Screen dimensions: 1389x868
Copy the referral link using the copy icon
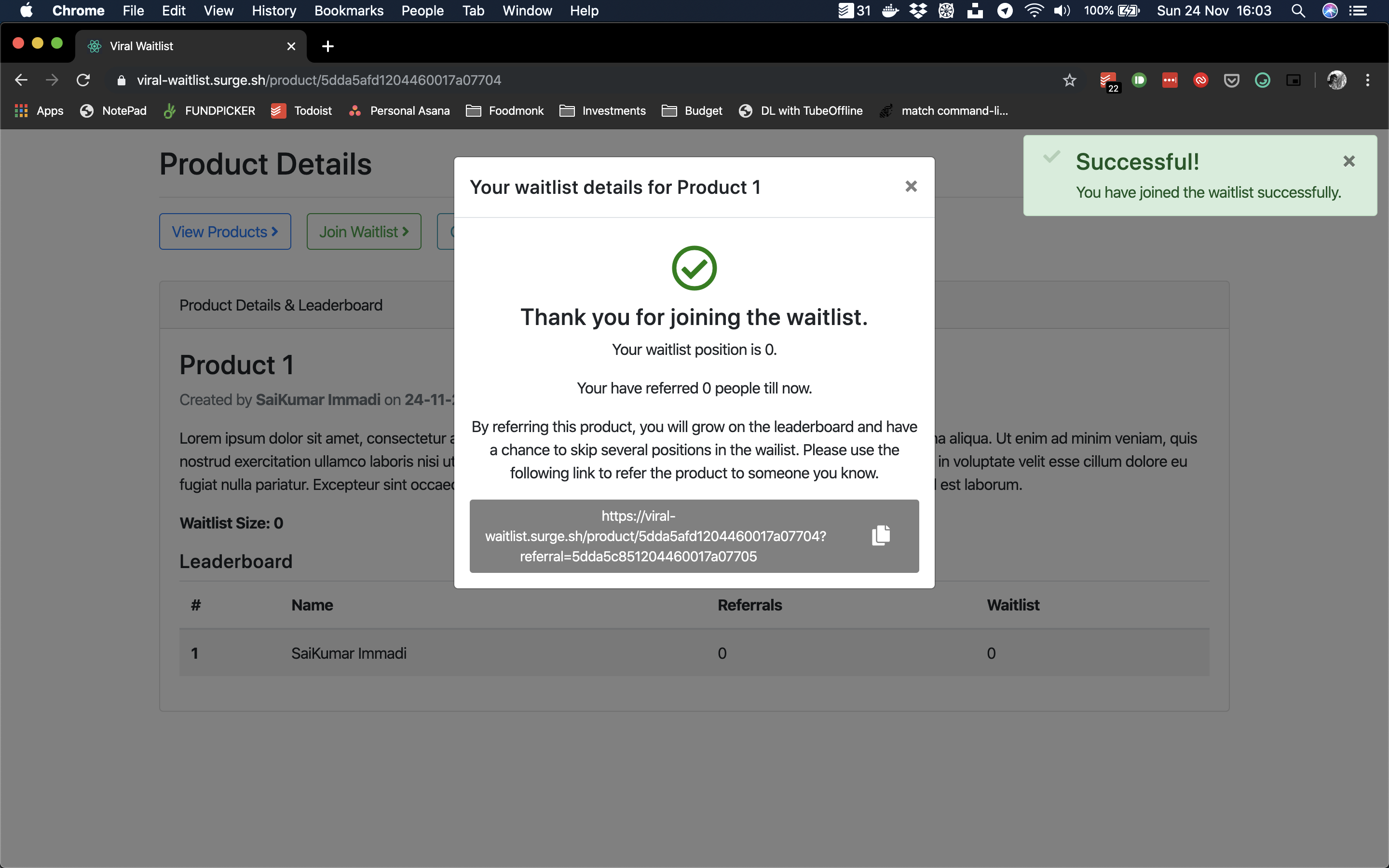[x=881, y=535]
